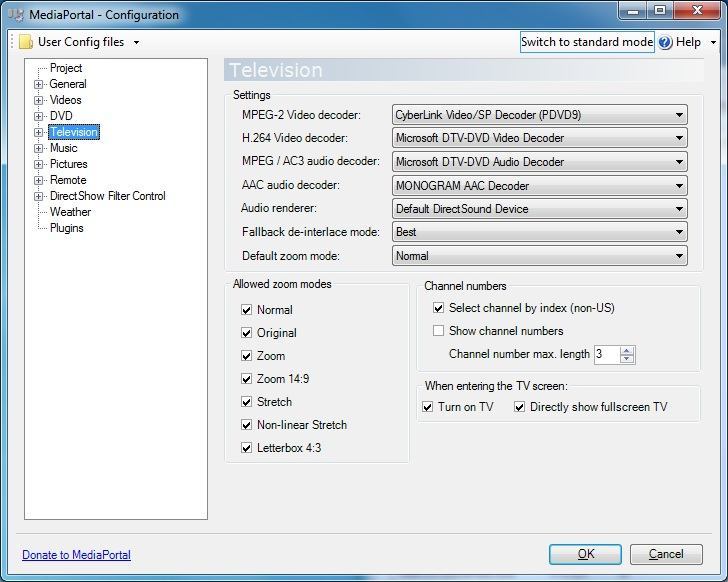Click the User Config files label

point(81,42)
